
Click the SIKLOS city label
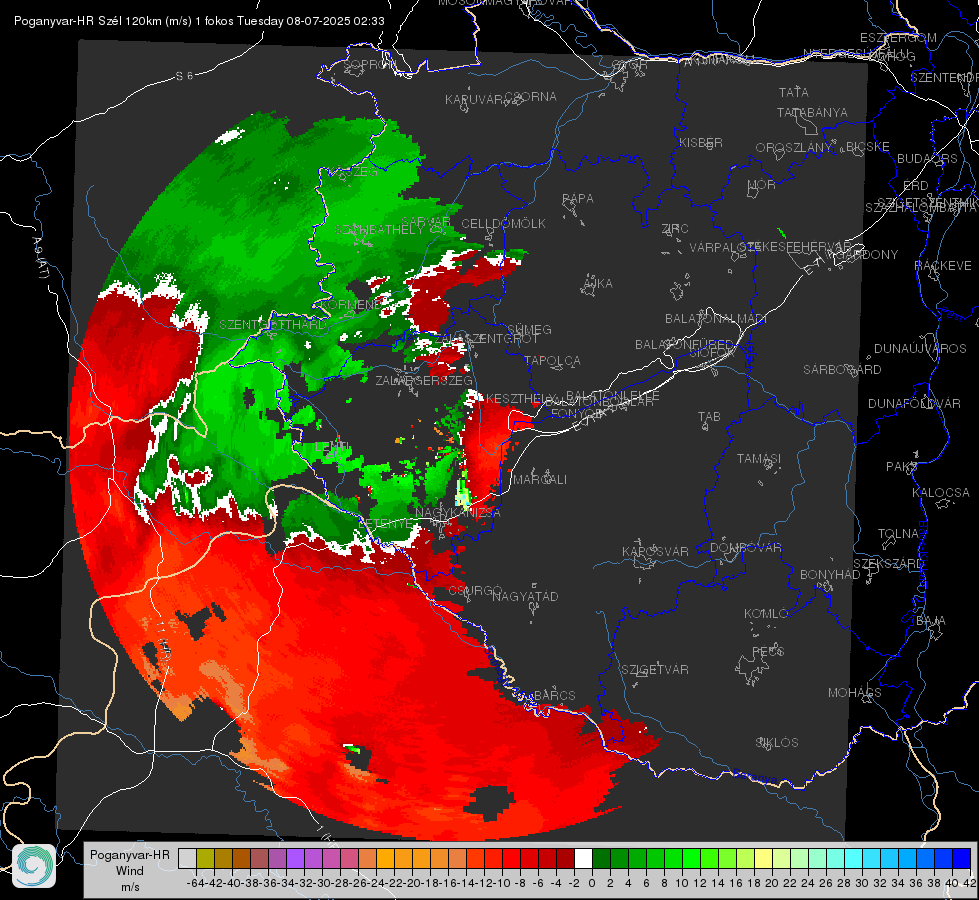[x=777, y=743]
